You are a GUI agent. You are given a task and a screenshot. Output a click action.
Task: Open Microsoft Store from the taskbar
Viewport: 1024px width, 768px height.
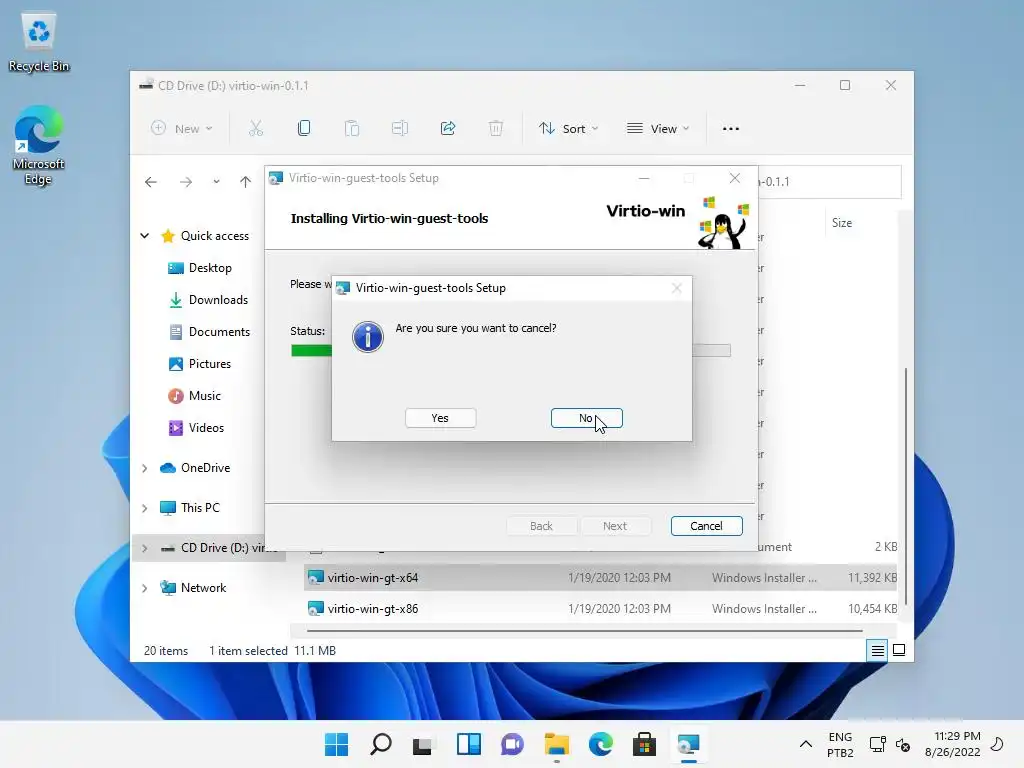[644, 744]
